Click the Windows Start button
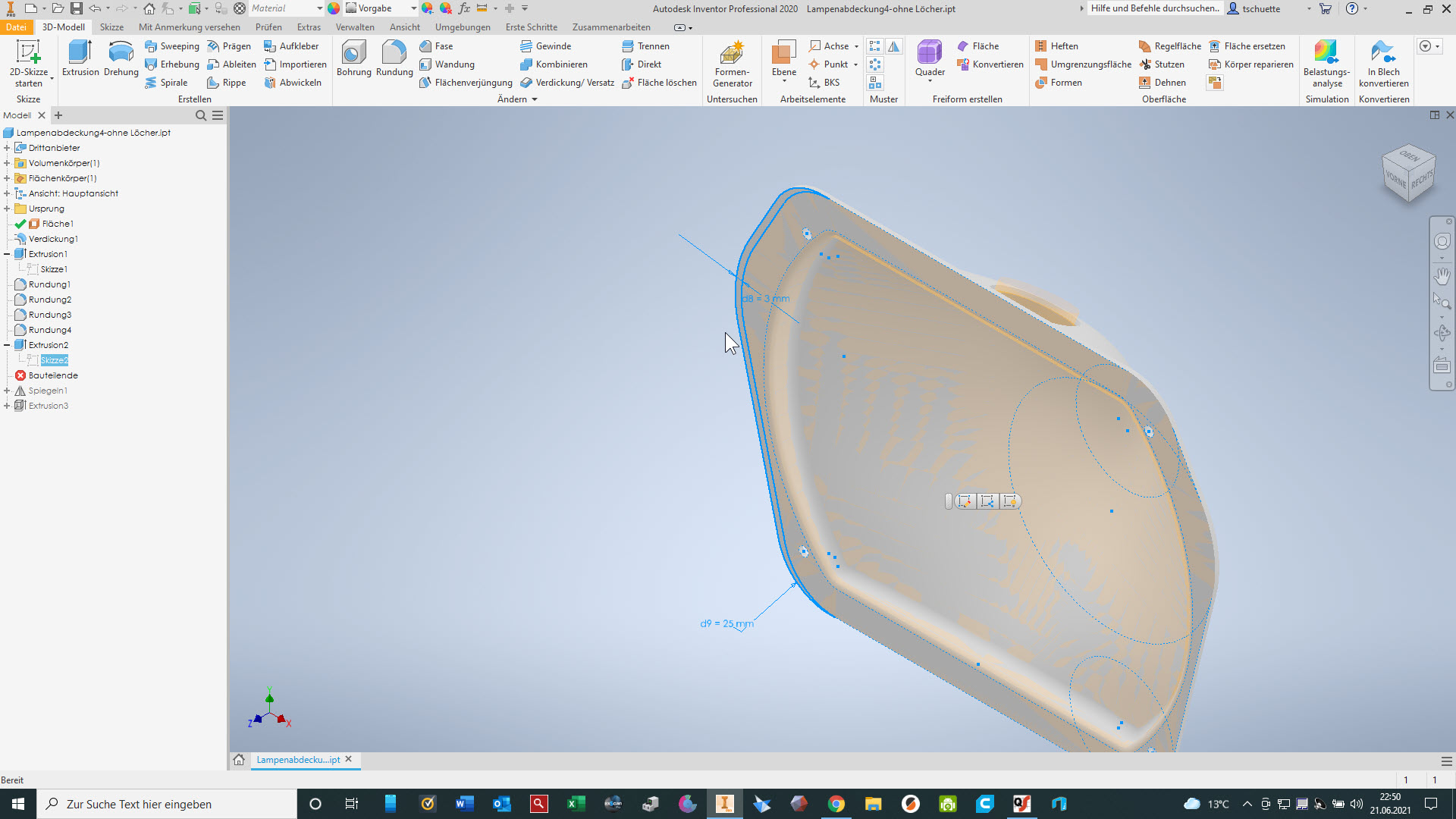This screenshot has height=819, width=1456. tap(18, 804)
